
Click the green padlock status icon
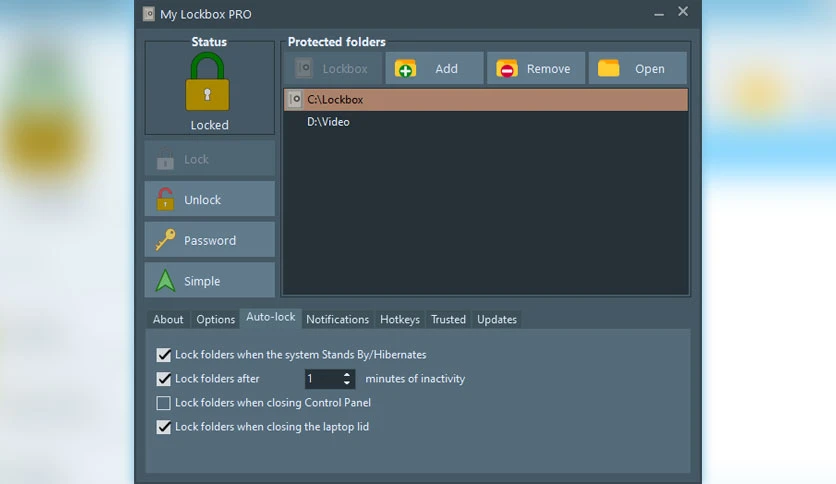(x=207, y=81)
